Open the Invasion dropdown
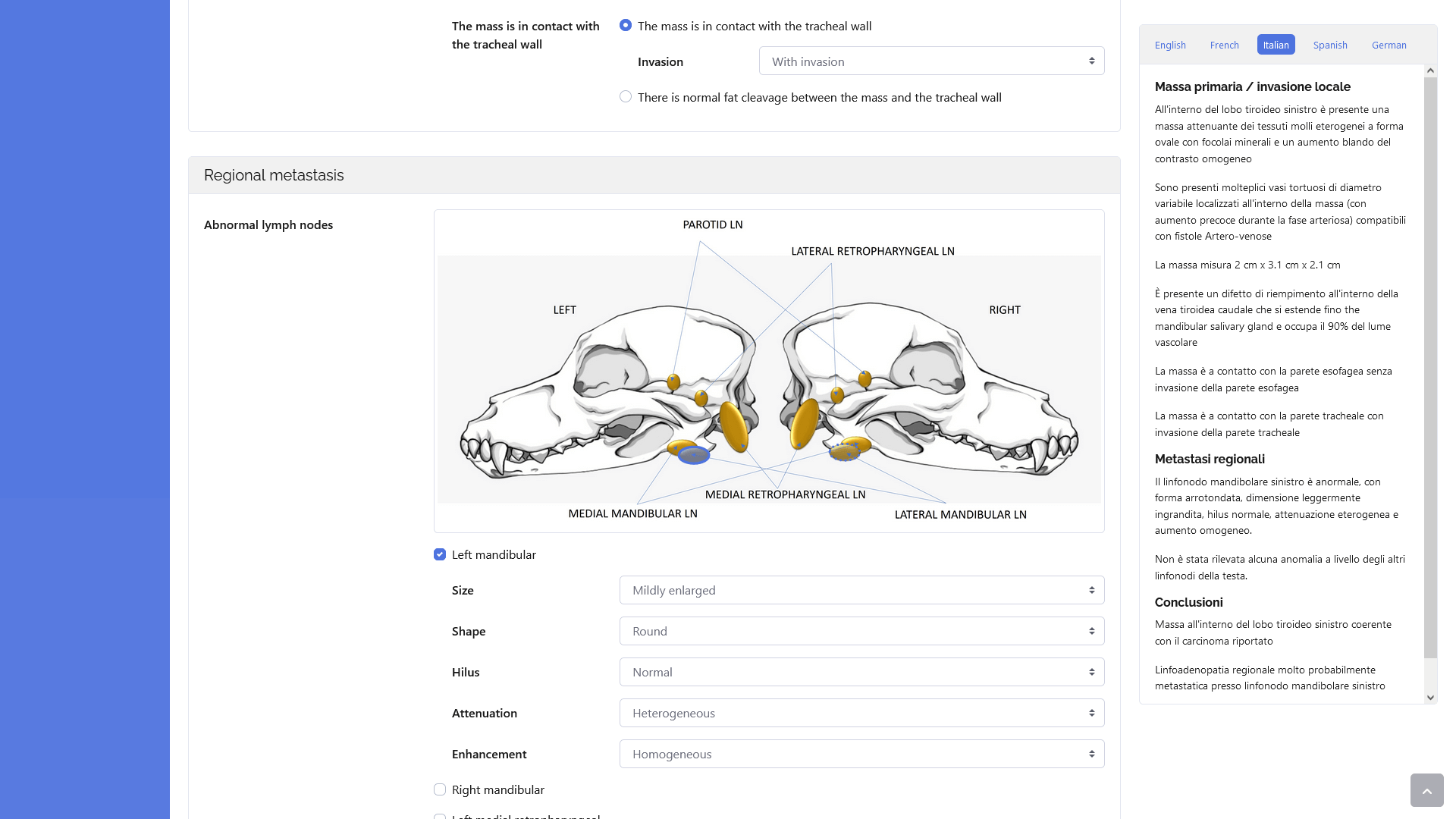The height and width of the screenshot is (819, 1456). [931, 61]
